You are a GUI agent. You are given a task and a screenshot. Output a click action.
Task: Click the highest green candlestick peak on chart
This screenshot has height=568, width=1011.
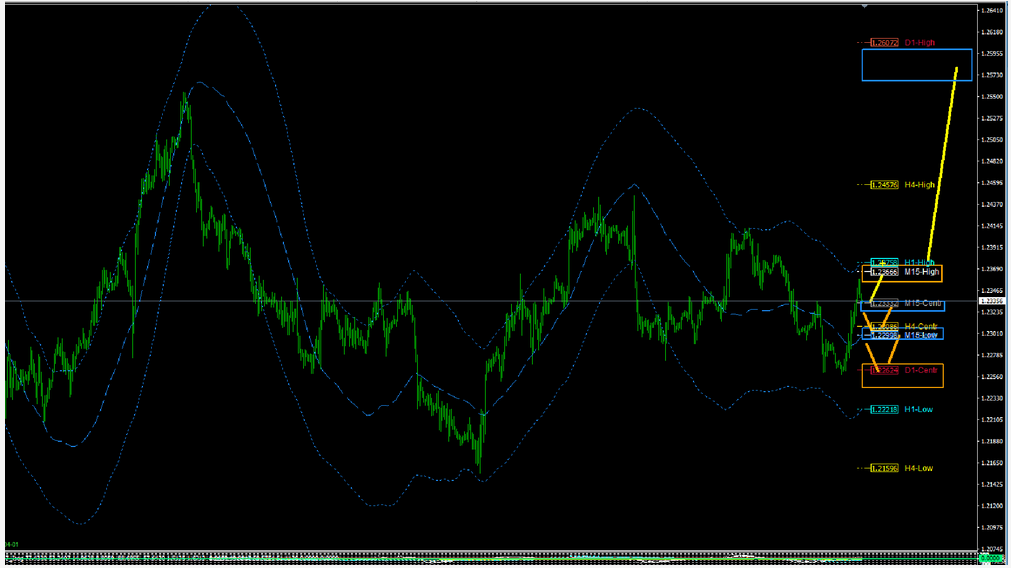185,96
